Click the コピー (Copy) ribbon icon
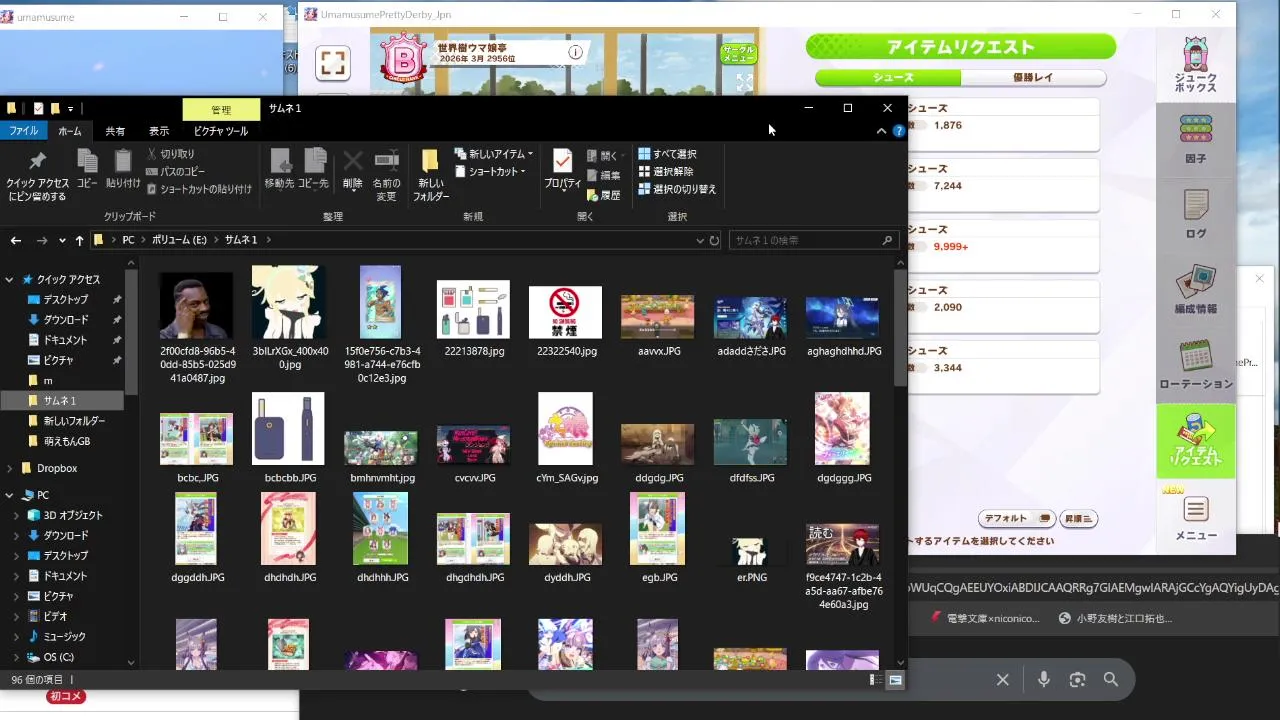Image resolution: width=1280 pixels, height=720 pixels. click(87, 169)
